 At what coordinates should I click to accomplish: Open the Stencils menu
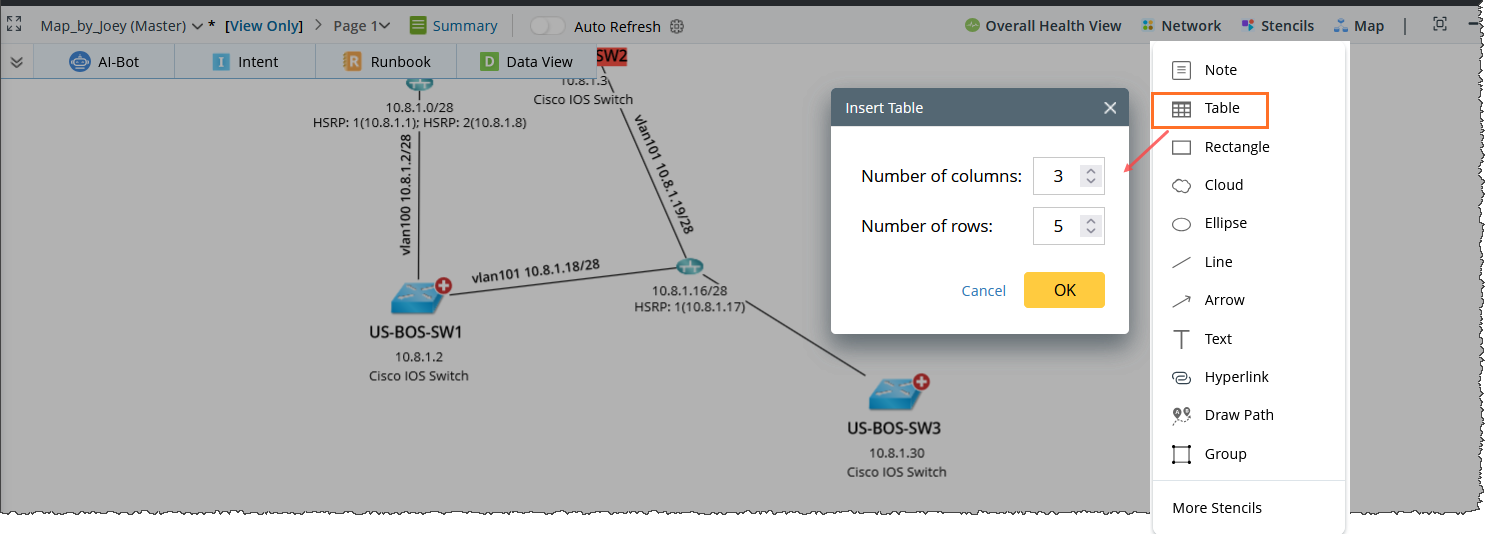(1277, 26)
